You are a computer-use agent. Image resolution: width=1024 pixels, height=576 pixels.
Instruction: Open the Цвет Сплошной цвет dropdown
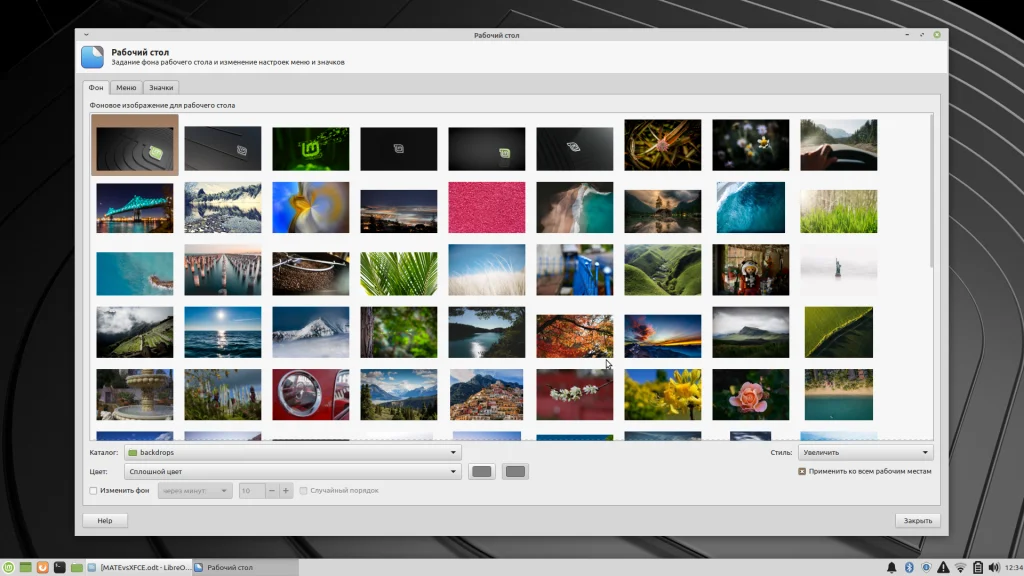(x=293, y=472)
